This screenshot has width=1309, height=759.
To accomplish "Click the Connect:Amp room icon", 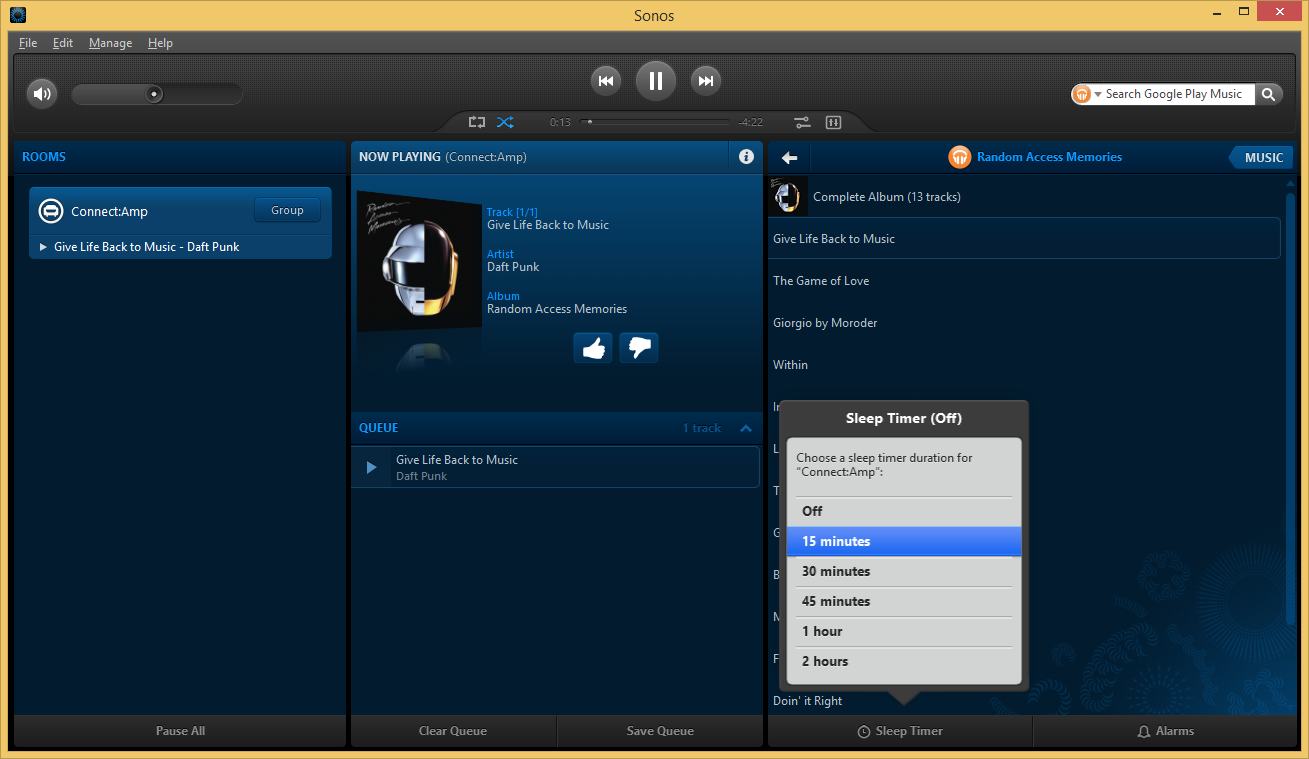I will (x=50, y=211).
